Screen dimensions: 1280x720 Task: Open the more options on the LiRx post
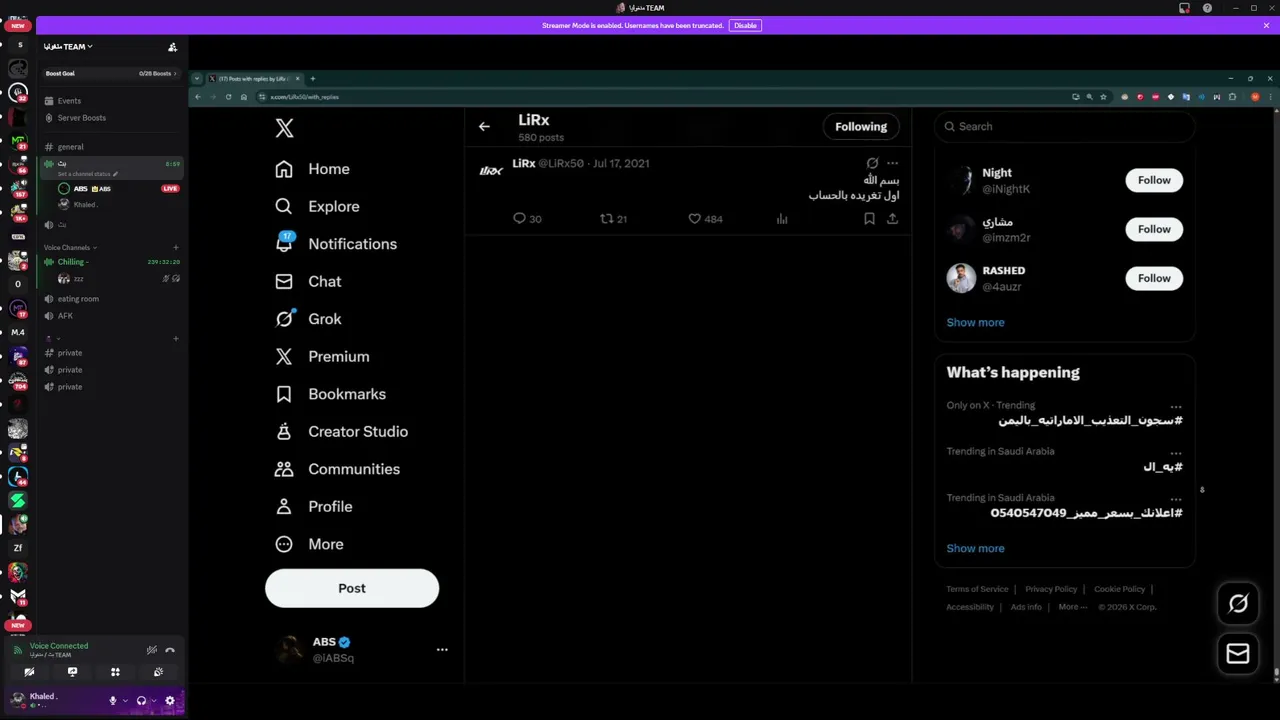click(x=892, y=163)
